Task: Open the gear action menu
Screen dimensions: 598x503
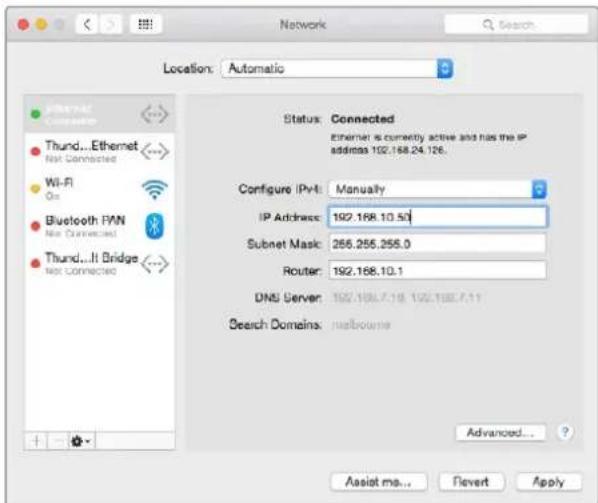Action: [x=81, y=441]
